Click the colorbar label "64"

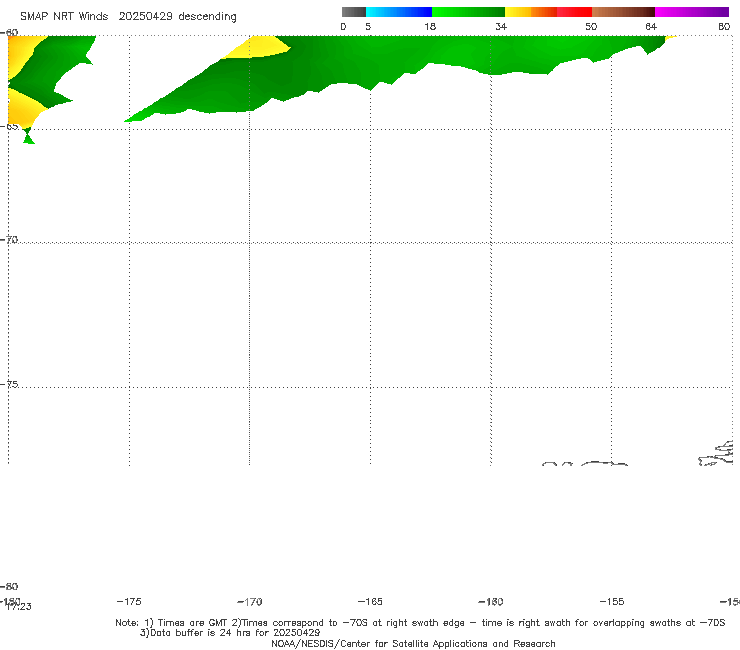point(651,26)
